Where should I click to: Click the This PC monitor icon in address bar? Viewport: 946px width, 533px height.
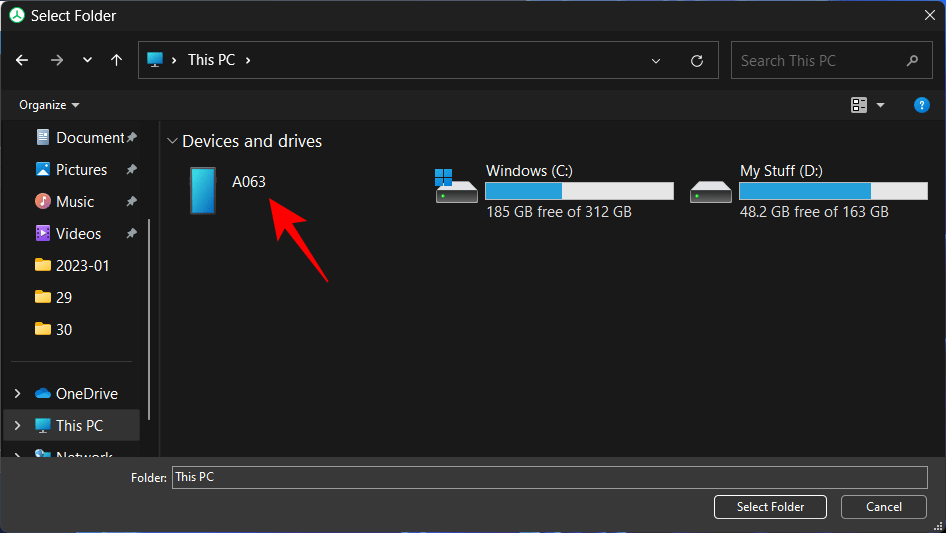pyautogui.click(x=155, y=60)
